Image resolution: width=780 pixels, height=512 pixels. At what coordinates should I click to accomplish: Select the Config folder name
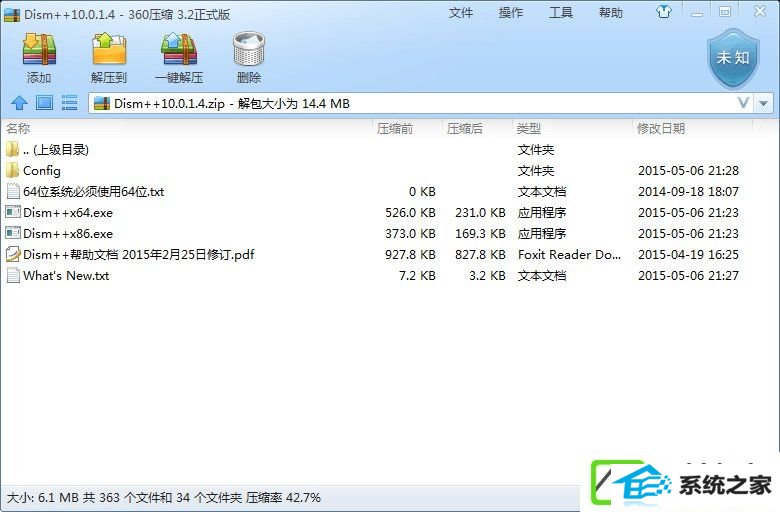tap(42, 171)
